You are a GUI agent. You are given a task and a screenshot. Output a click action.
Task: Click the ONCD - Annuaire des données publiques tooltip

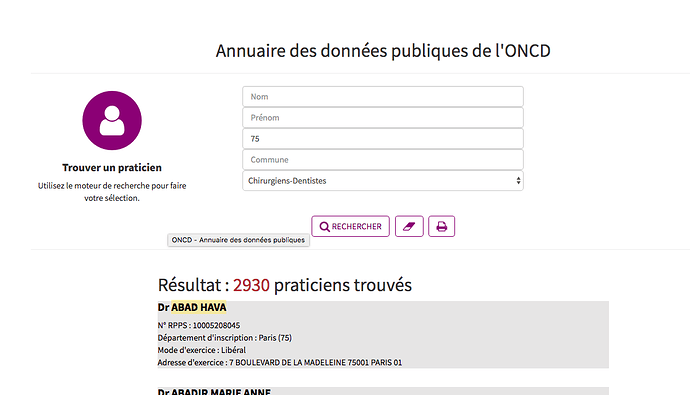238,240
